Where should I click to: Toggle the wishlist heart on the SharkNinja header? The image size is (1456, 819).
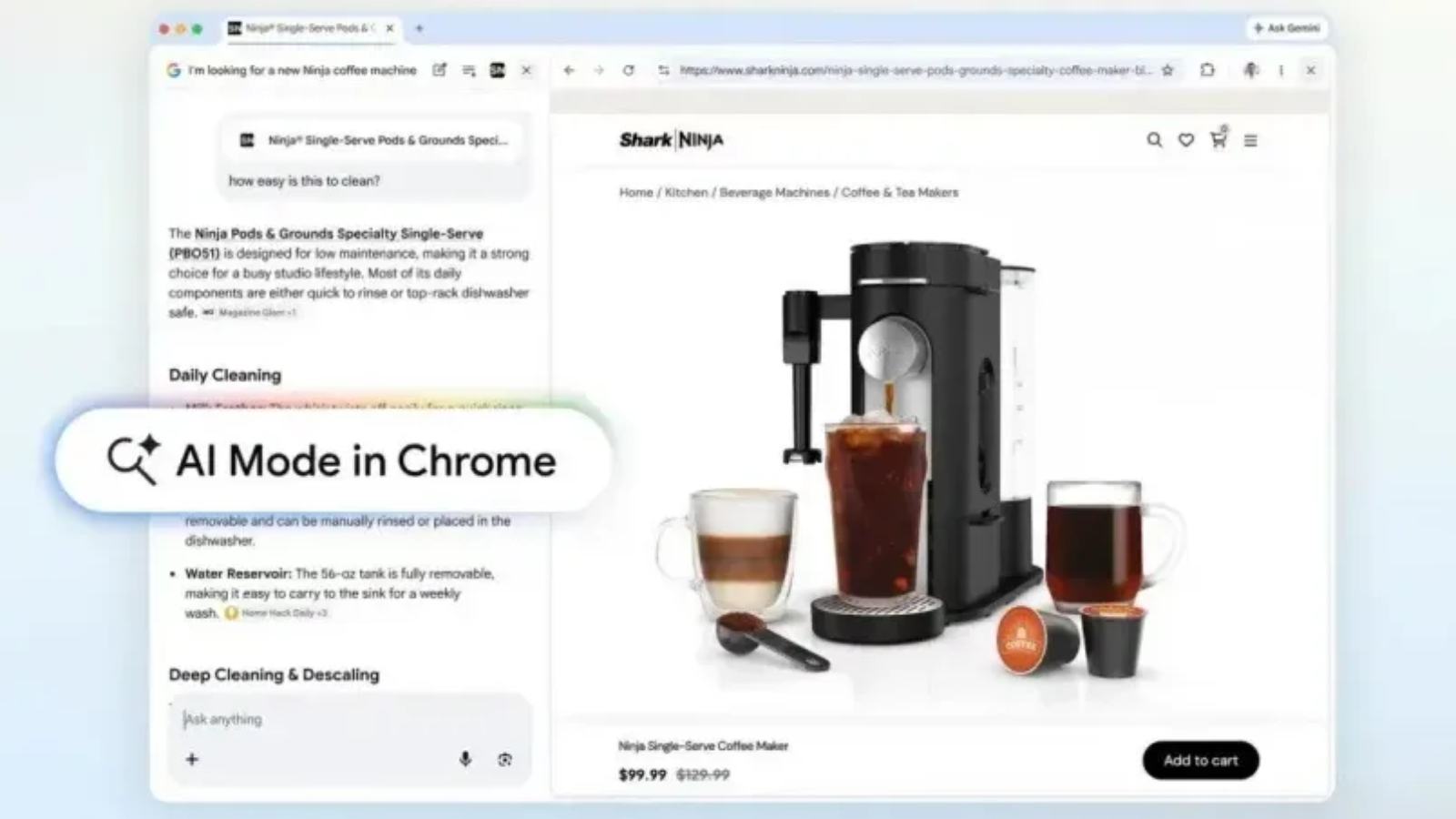(x=1186, y=140)
